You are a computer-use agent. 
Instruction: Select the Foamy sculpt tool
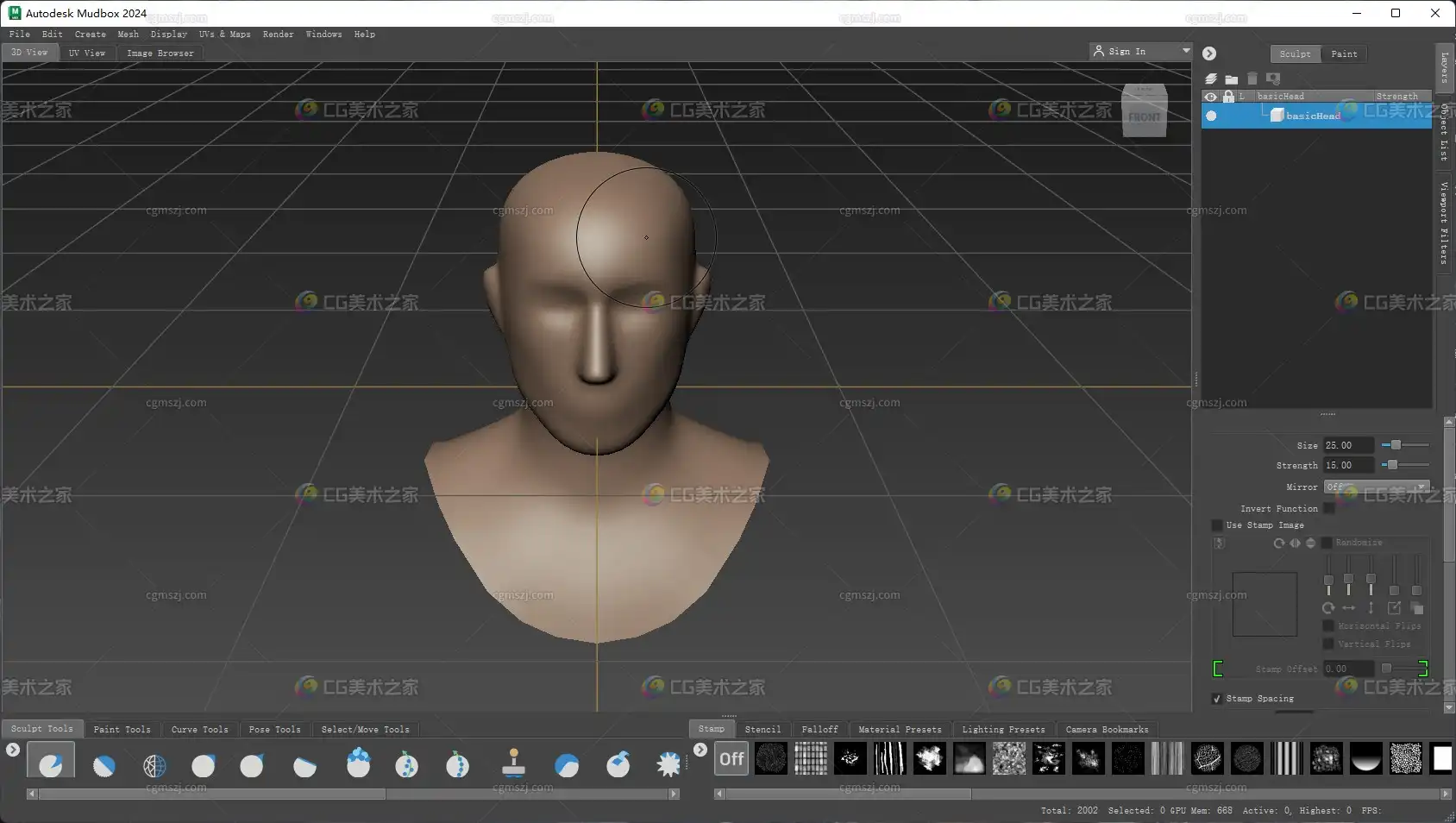pyautogui.click(x=358, y=764)
